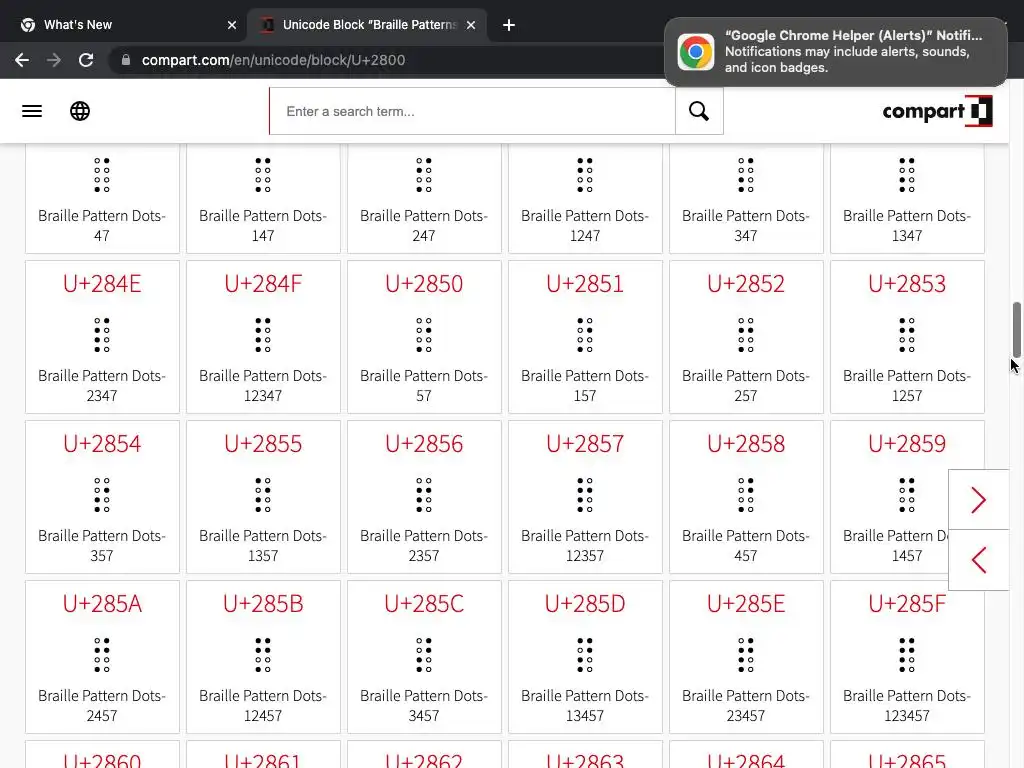Select text Braille Pattern Dots-1247
The height and width of the screenshot is (768, 1024).
pyautogui.click(x=585, y=225)
